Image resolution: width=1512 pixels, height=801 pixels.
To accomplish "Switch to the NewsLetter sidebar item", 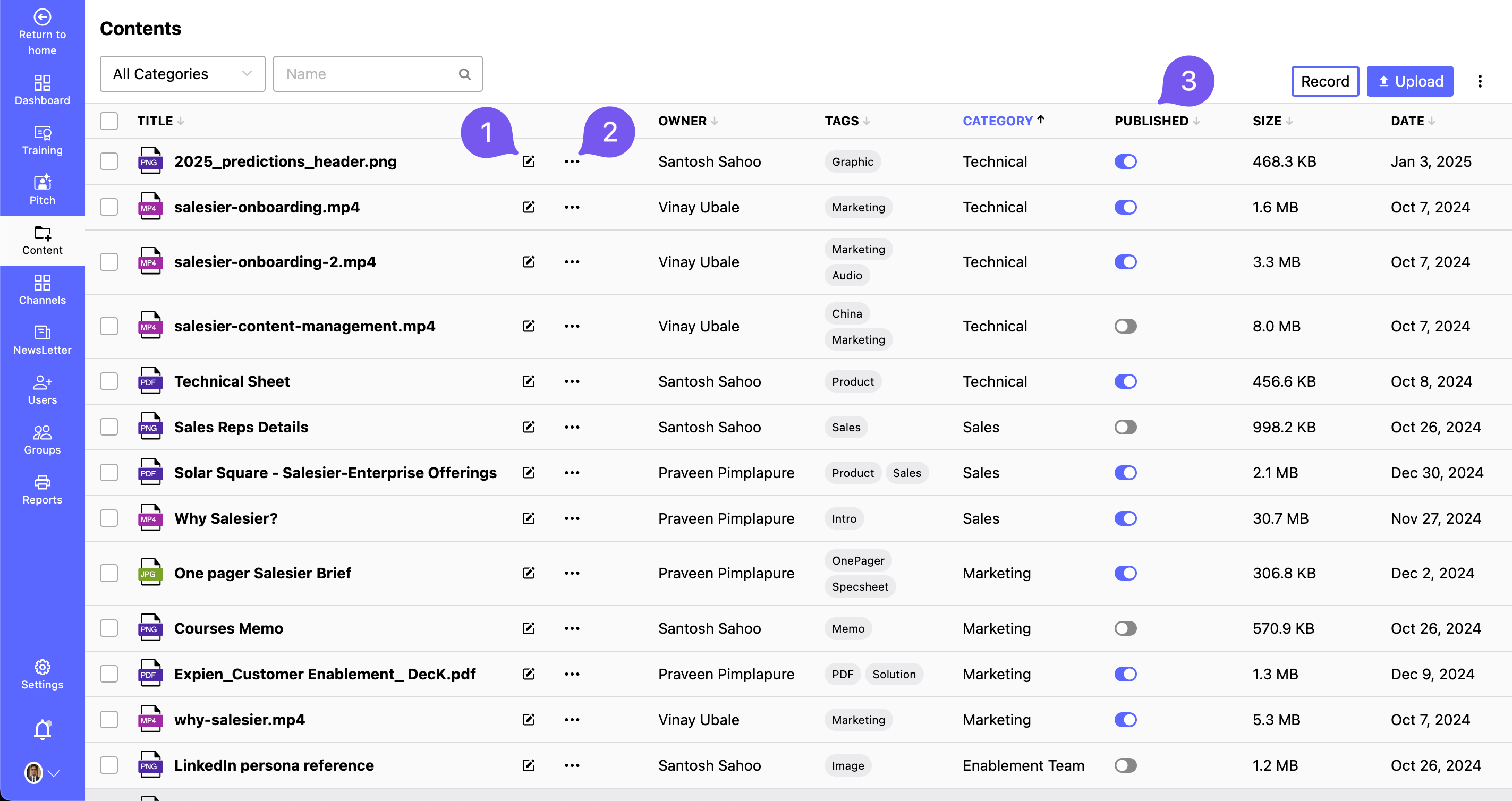I will pos(43,340).
